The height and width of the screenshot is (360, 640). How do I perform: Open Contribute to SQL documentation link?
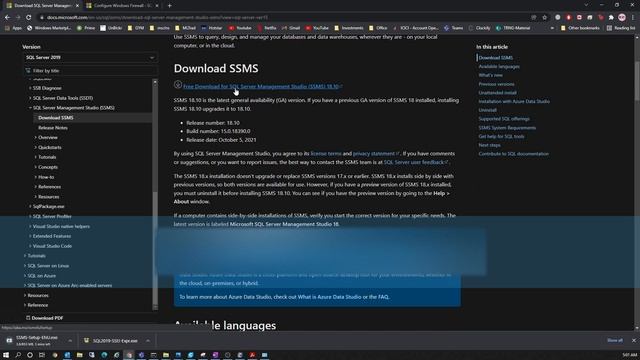(x=513, y=154)
